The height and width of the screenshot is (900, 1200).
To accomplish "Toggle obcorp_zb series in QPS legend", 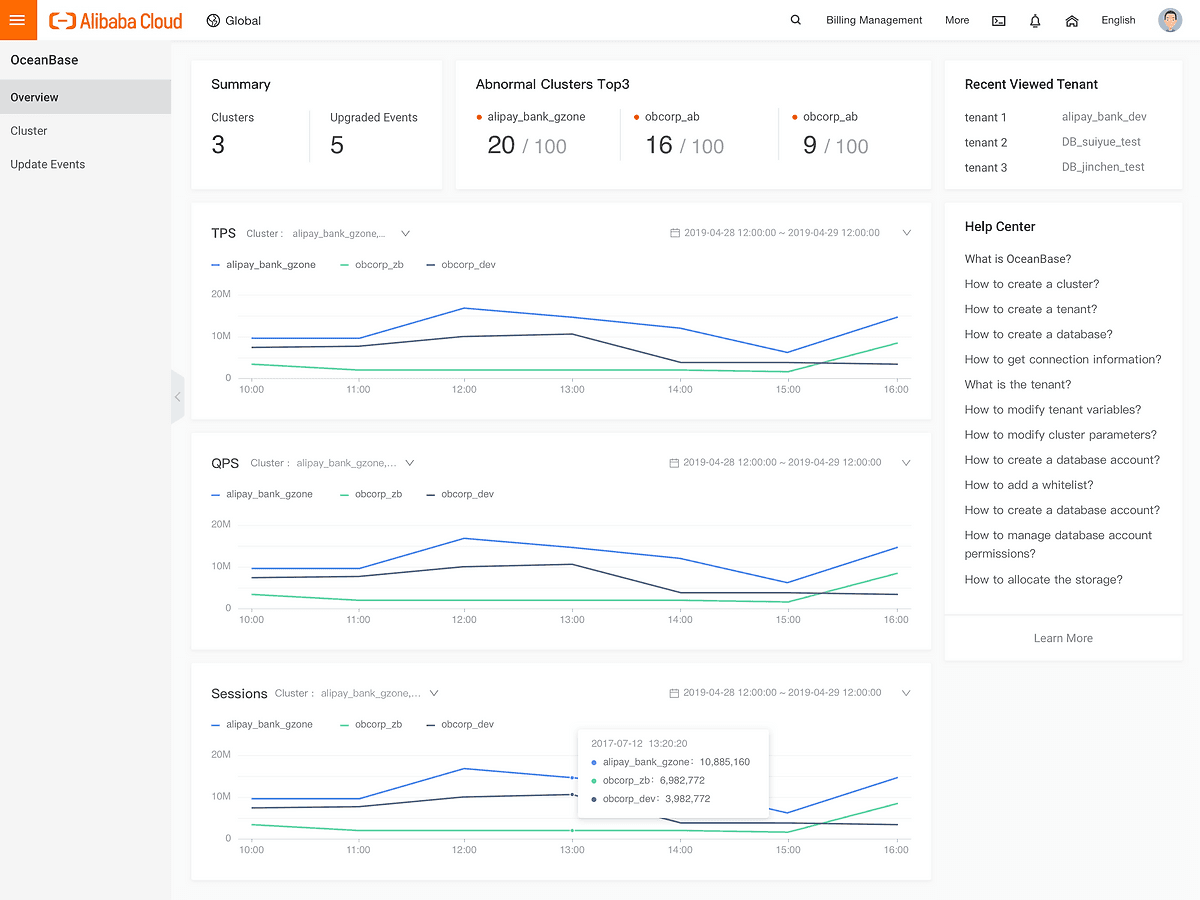I will (371, 494).
